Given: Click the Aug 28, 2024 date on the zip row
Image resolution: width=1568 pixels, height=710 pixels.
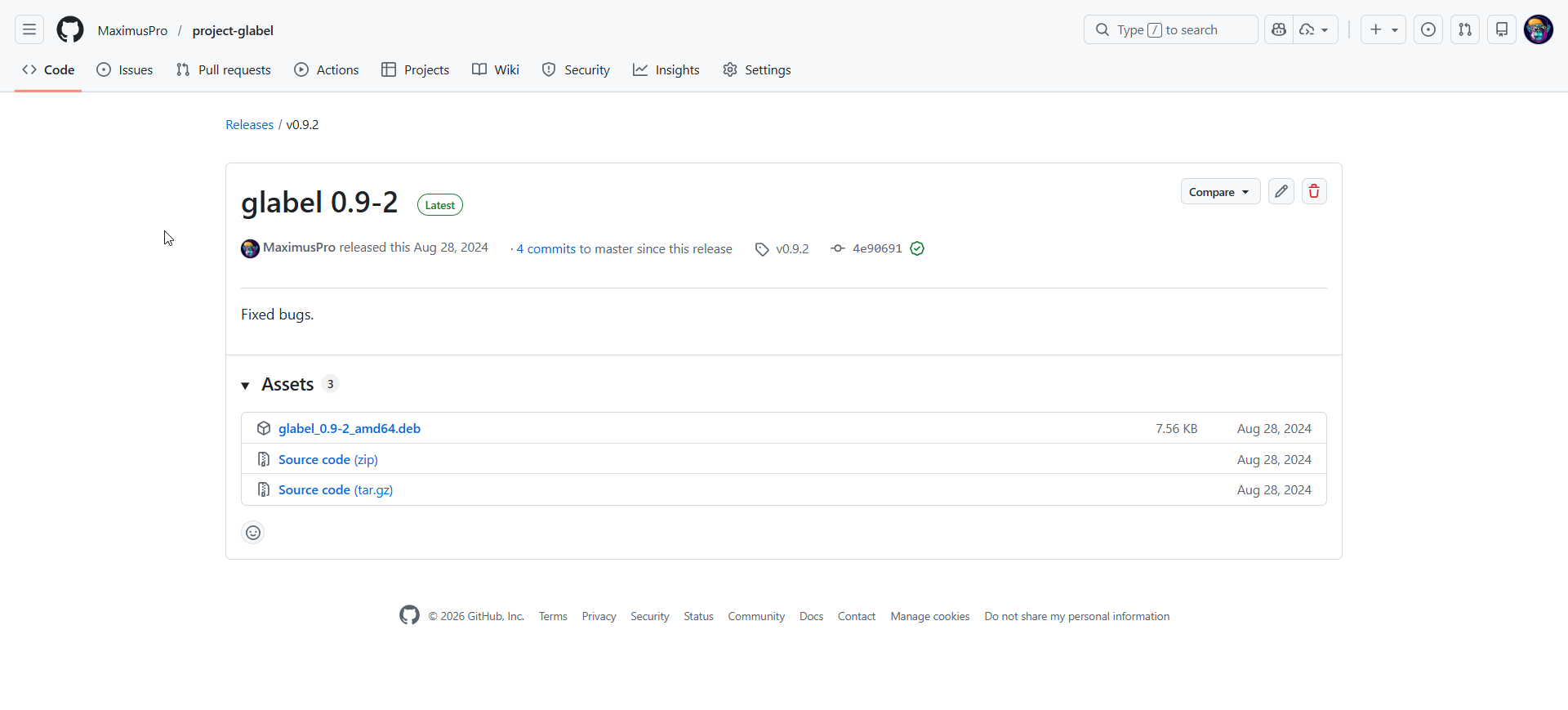Looking at the screenshot, I should click(x=1274, y=459).
